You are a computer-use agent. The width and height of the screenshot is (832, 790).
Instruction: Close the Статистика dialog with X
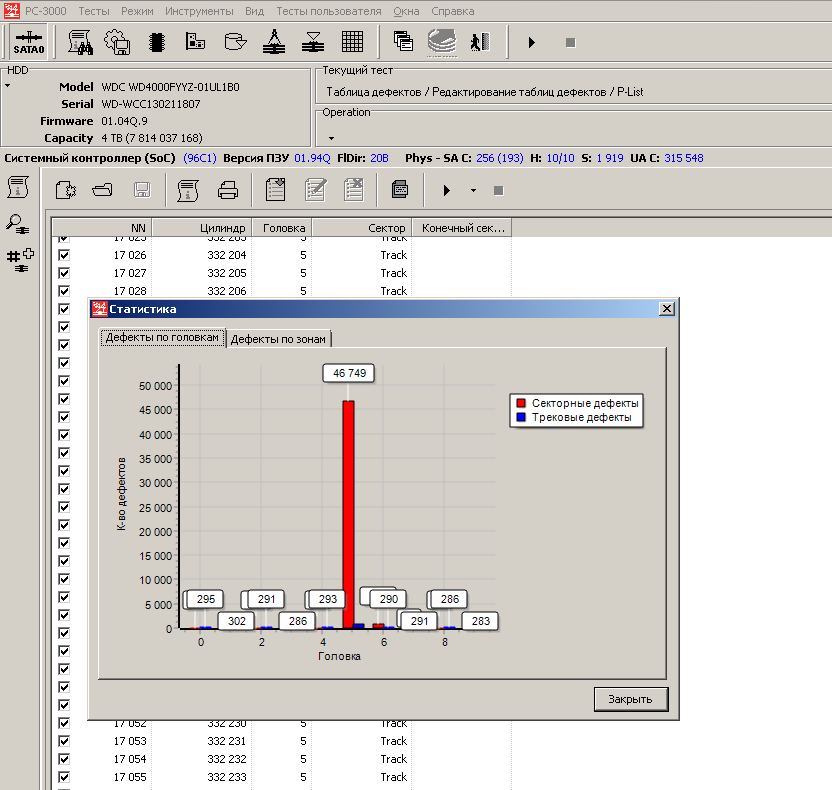point(666,309)
